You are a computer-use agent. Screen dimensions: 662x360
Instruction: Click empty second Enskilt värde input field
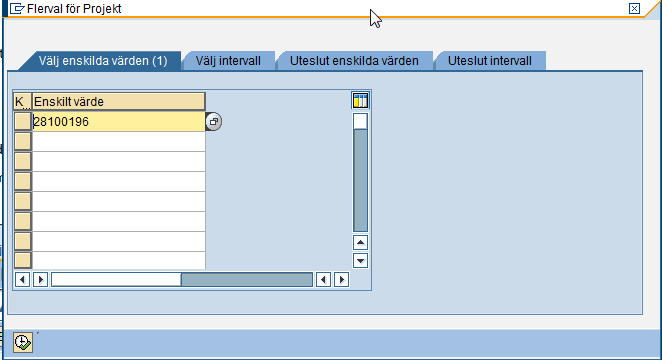tap(119, 141)
